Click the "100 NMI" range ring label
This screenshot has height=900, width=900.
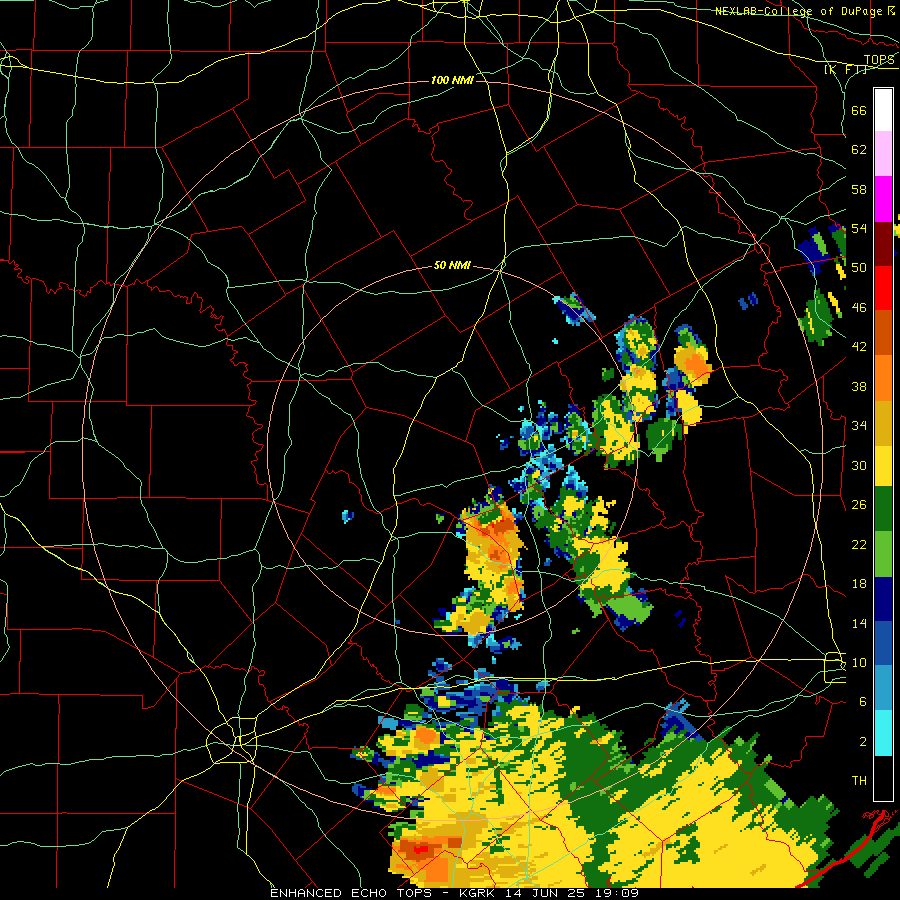452,80
